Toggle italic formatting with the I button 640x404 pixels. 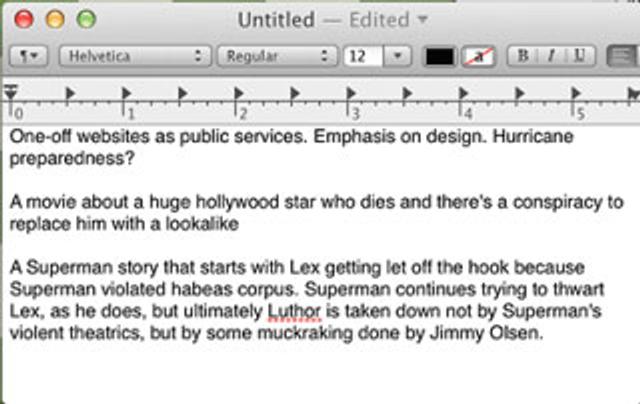pos(551,56)
